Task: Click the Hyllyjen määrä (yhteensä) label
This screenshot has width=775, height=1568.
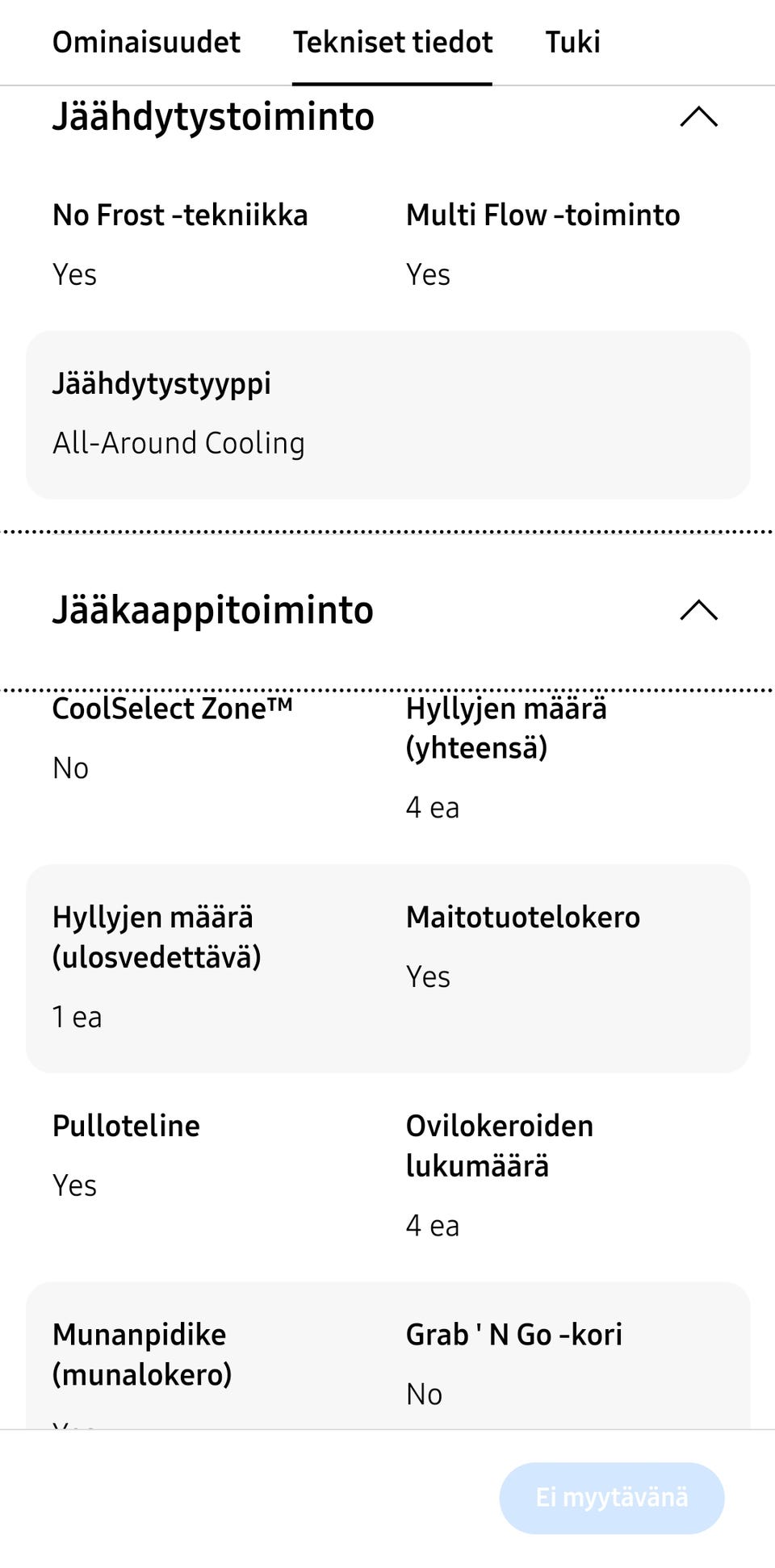Action: 506,728
